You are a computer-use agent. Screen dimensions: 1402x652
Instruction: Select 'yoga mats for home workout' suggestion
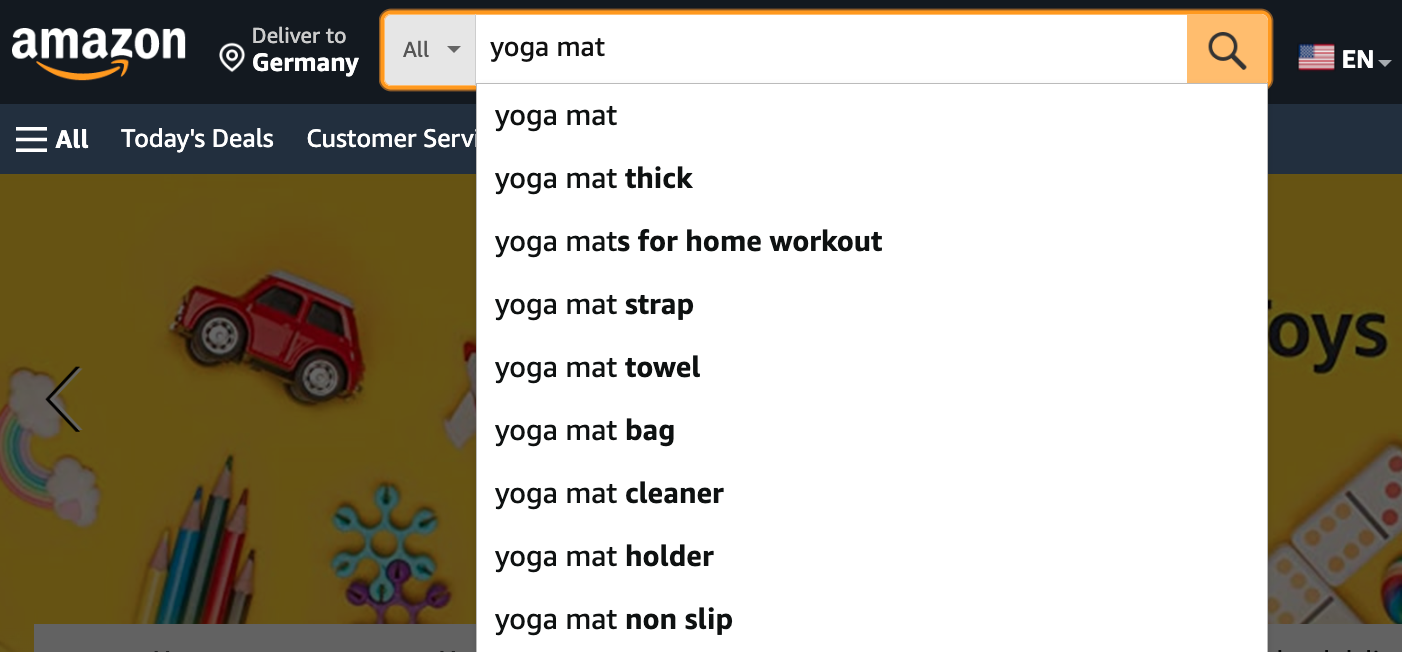pos(688,241)
